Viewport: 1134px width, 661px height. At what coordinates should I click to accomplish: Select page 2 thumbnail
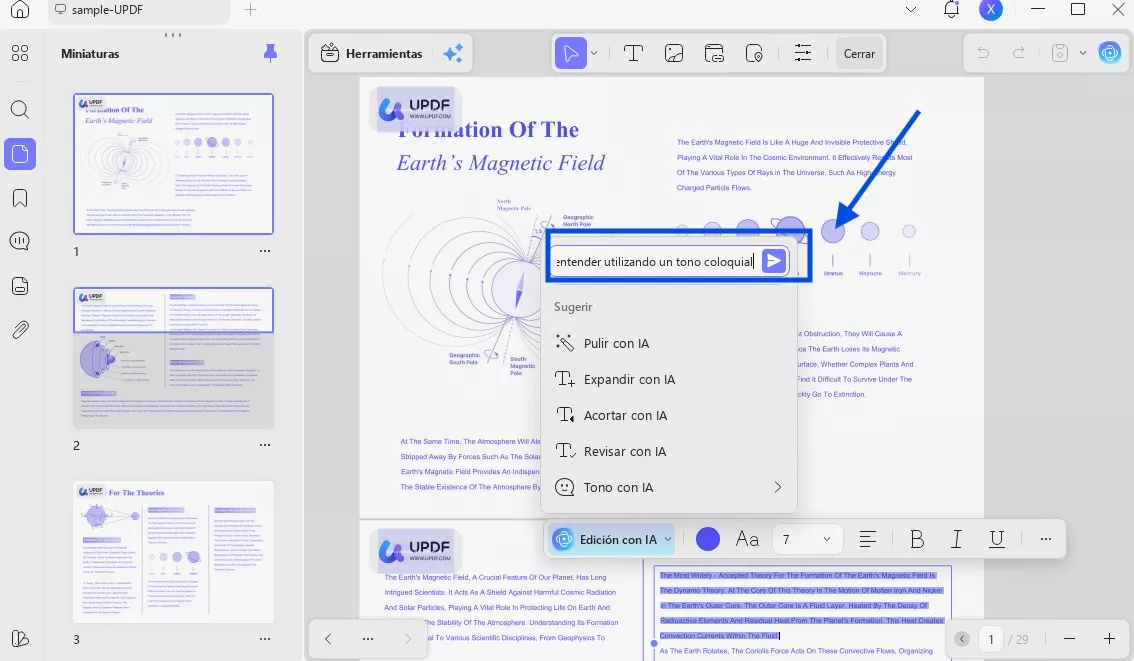(x=174, y=358)
